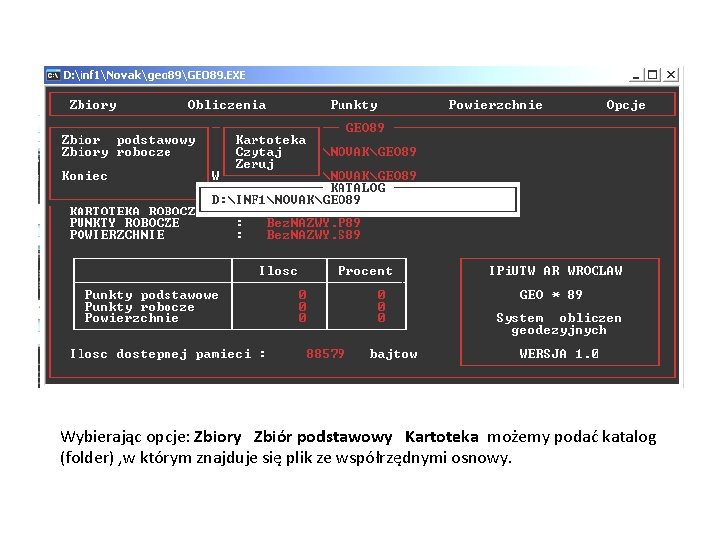Choose Koniec to exit
Viewport: 720px width, 540px height.
(84, 176)
